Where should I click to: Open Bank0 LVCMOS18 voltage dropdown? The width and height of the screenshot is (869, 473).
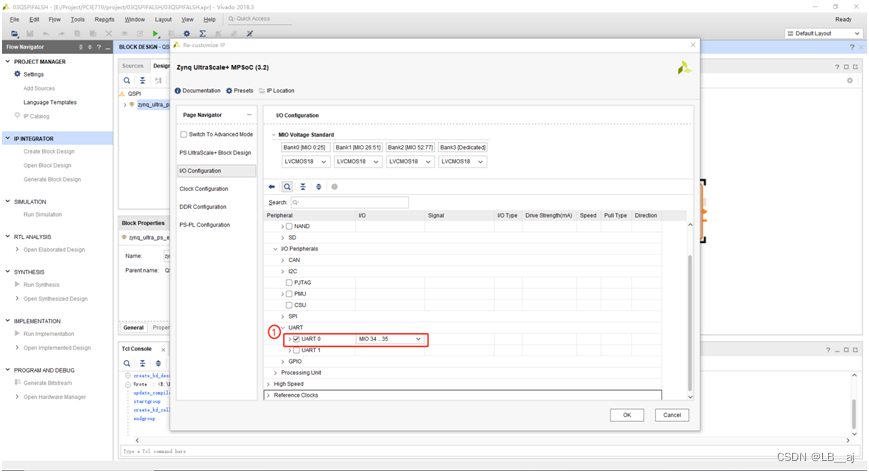(x=306, y=161)
